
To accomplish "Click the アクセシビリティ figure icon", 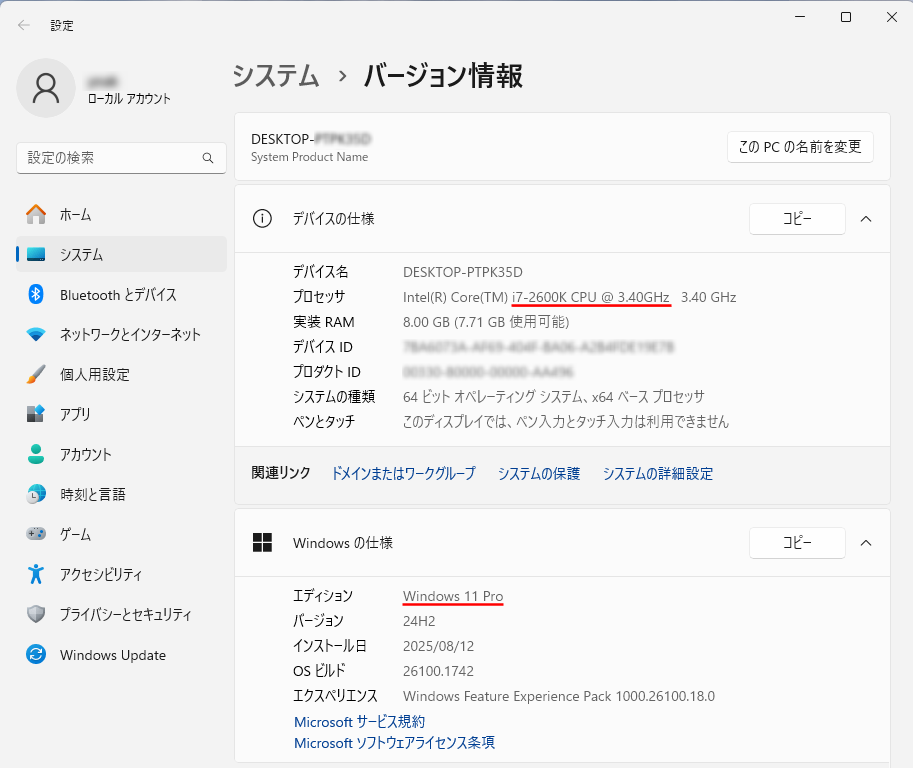I will 36,574.
